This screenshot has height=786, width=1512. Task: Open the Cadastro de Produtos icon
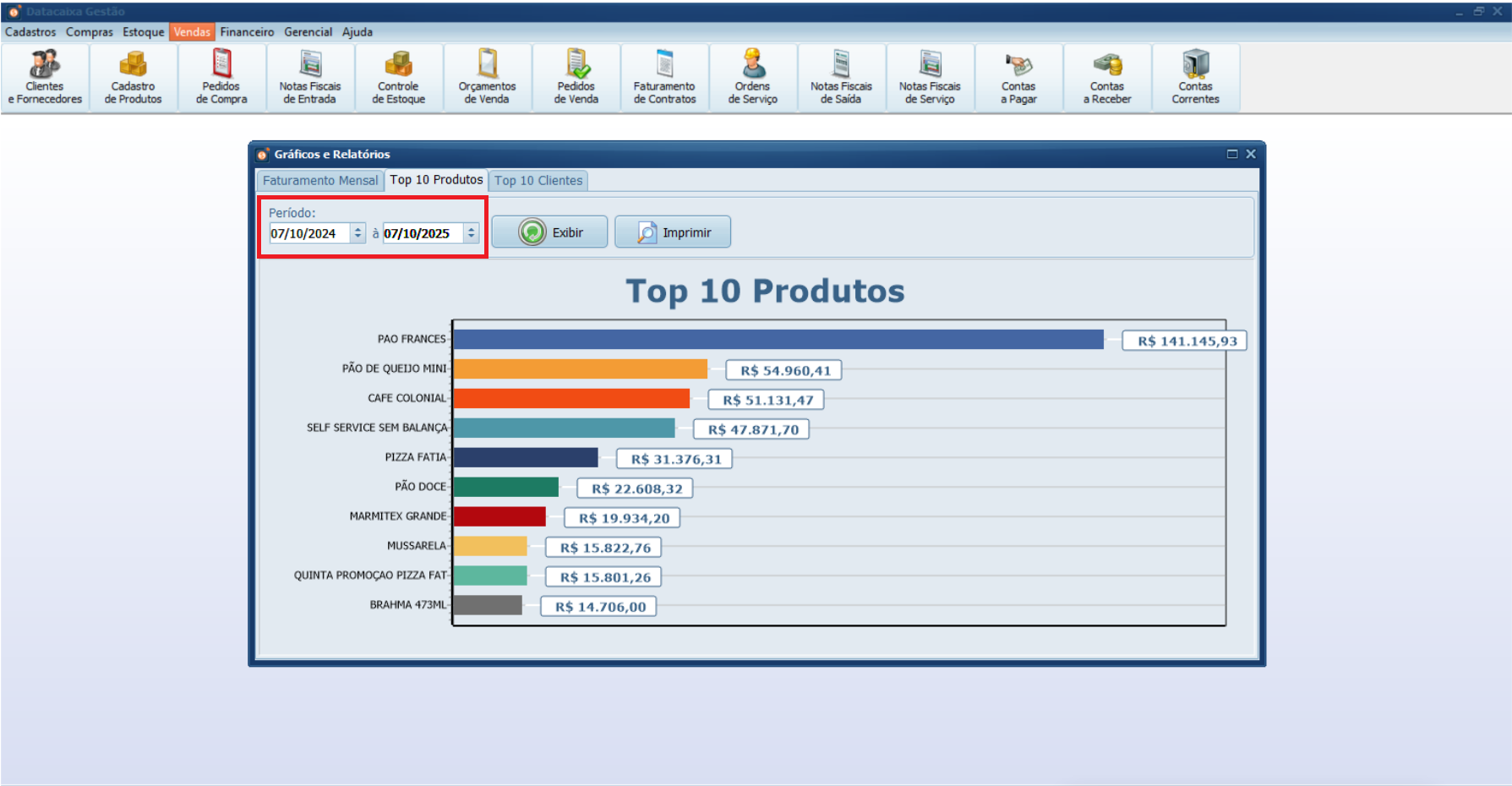(x=133, y=77)
